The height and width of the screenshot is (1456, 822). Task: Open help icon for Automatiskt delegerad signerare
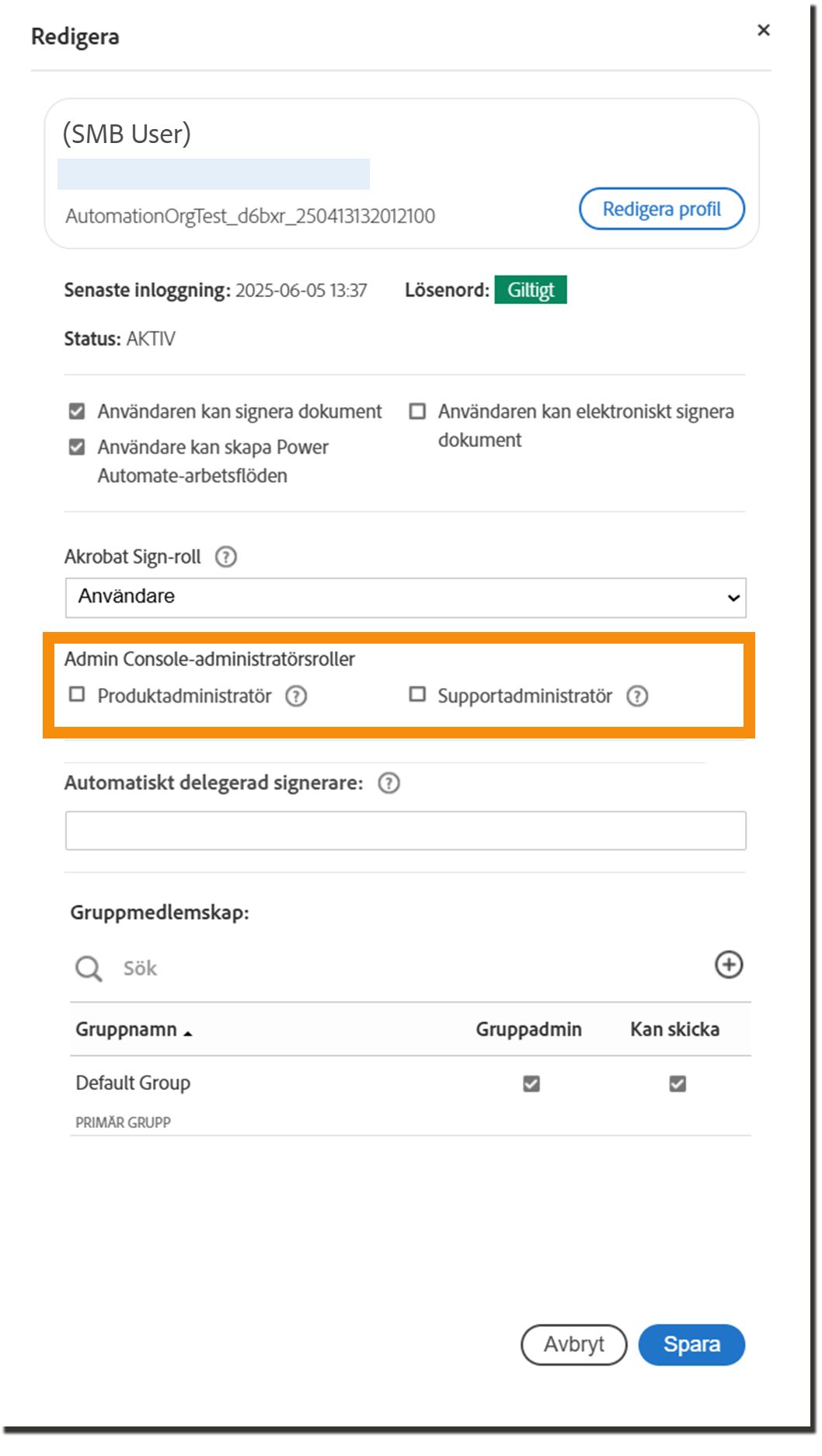[x=388, y=783]
